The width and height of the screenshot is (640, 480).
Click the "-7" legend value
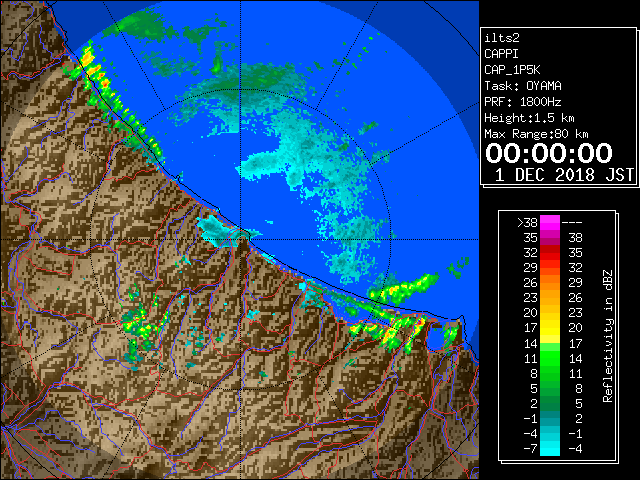[530, 449]
